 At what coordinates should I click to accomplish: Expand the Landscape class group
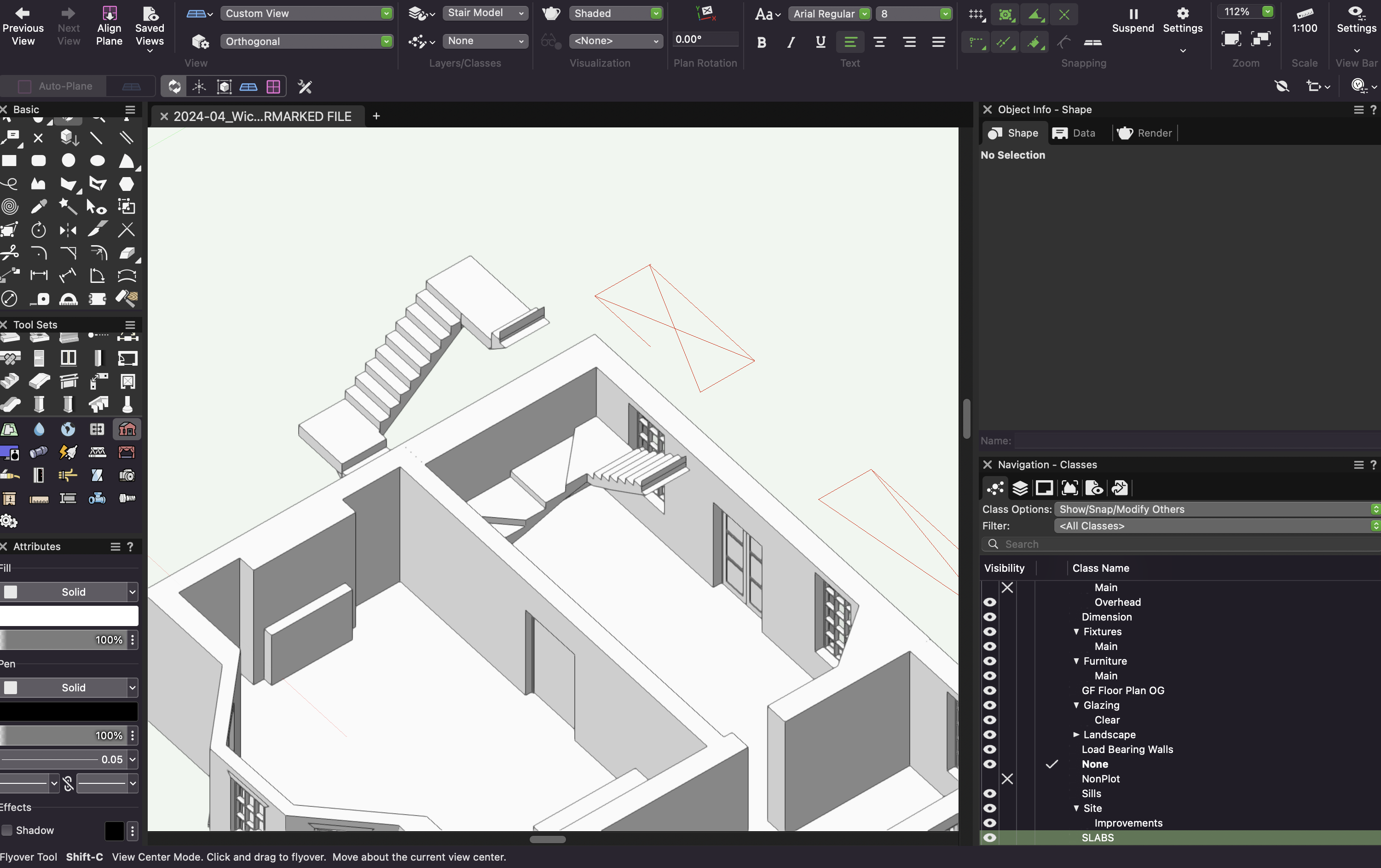click(x=1076, y=735)
